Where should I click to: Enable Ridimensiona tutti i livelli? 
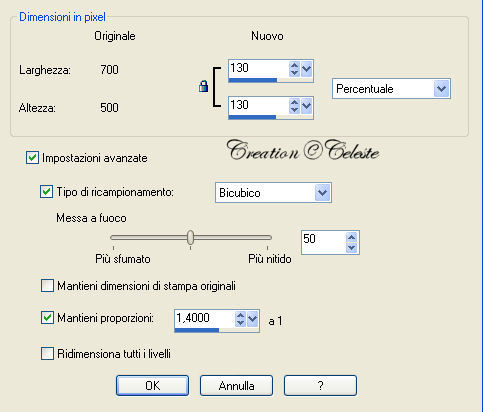click(x=47, y=354)
